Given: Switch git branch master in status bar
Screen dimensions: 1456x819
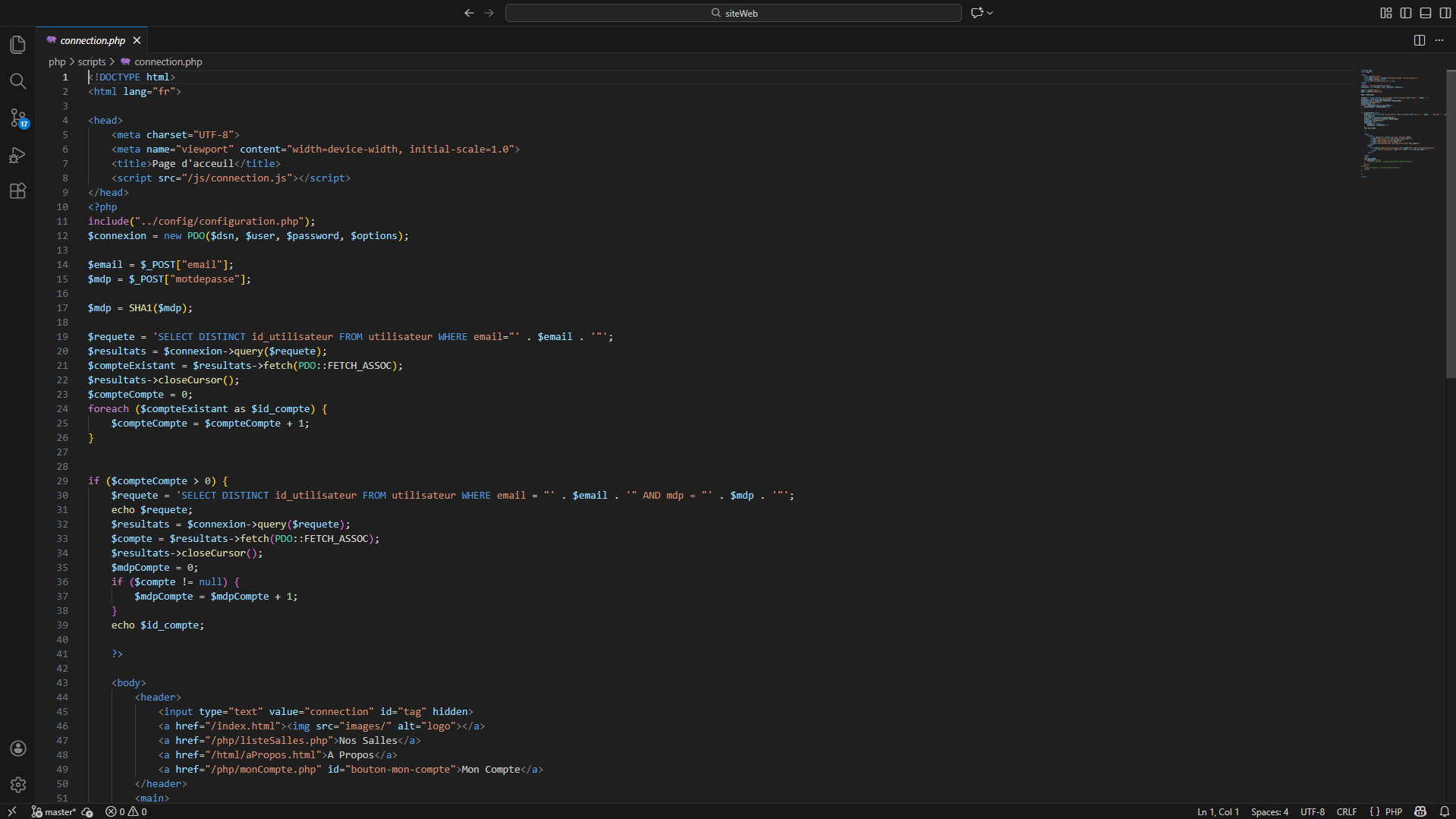Looking at the screenshot, I should click(53, 811).
